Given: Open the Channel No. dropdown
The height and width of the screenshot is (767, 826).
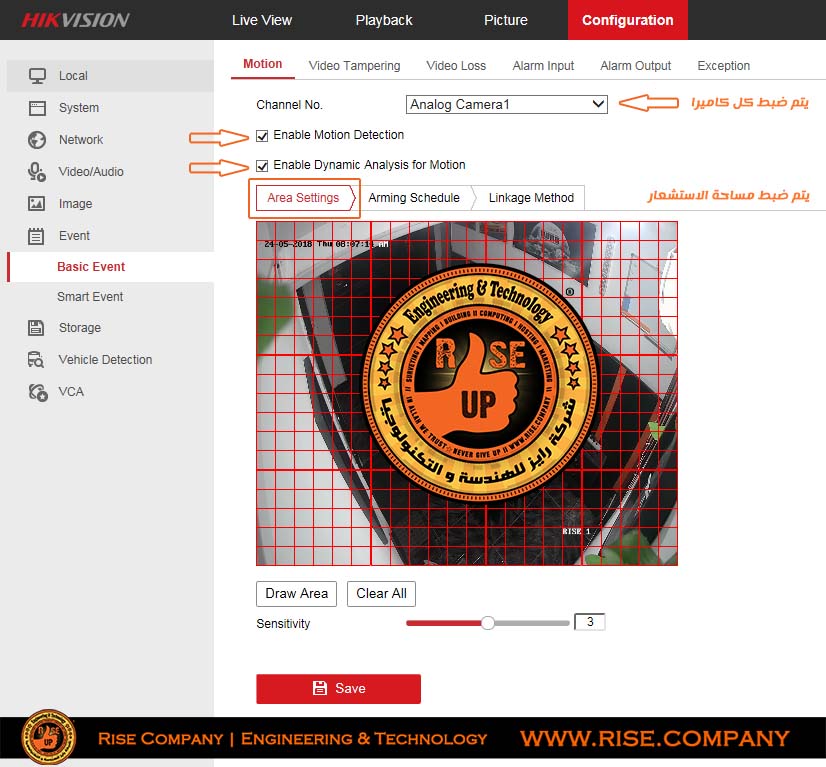Looking at the screenshot, I should tap(506, 104).
